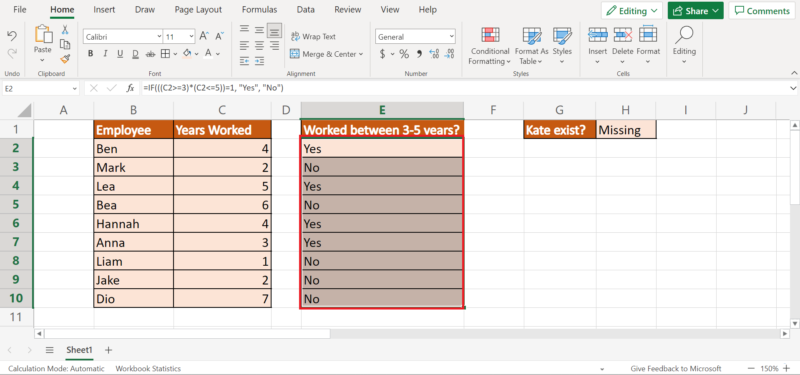Open cell Styles gallery
Screen dimensions: 800x375
pos(562,45)
